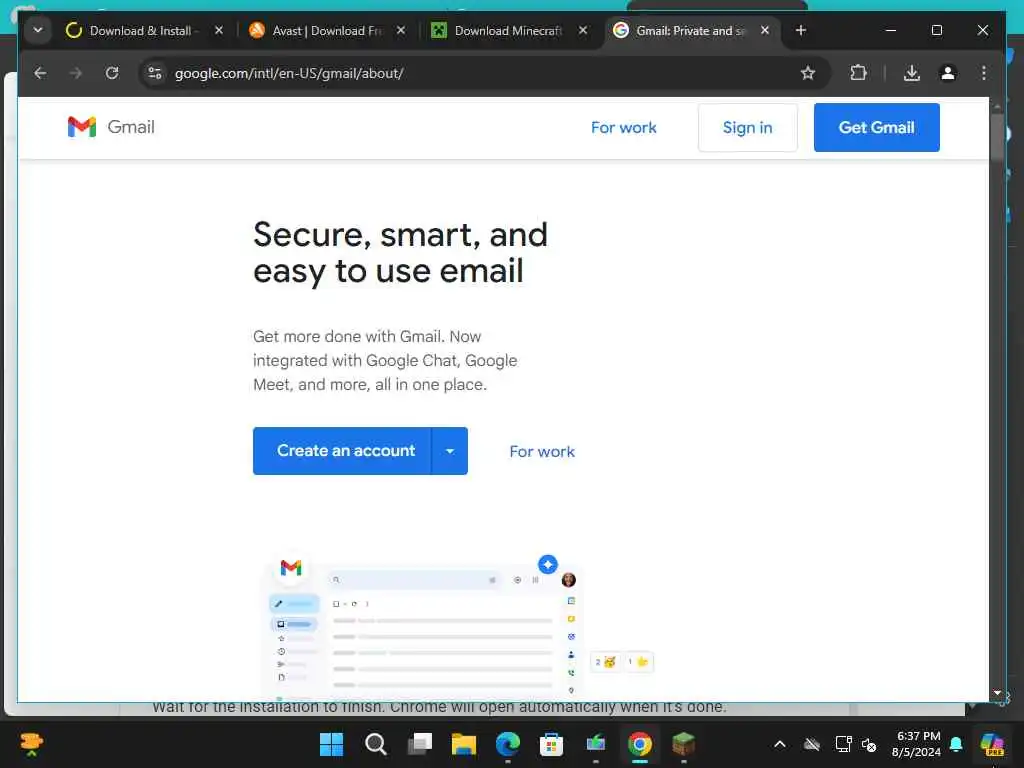Open Copilot preview icon on taskbar
Viewport: 1024px width, 768px height.
(992, 744)
